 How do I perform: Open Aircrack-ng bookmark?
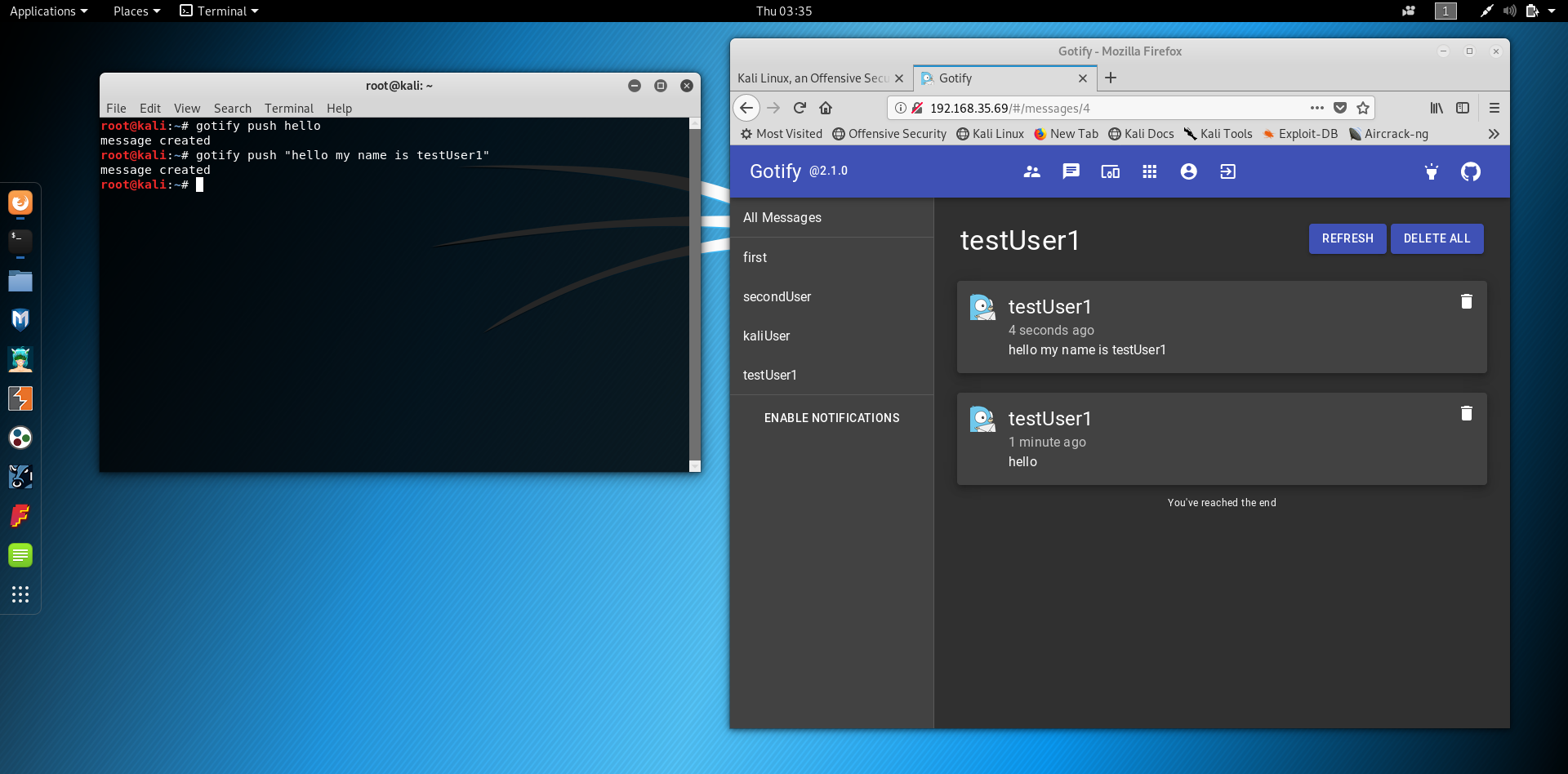click(1388, 134)
